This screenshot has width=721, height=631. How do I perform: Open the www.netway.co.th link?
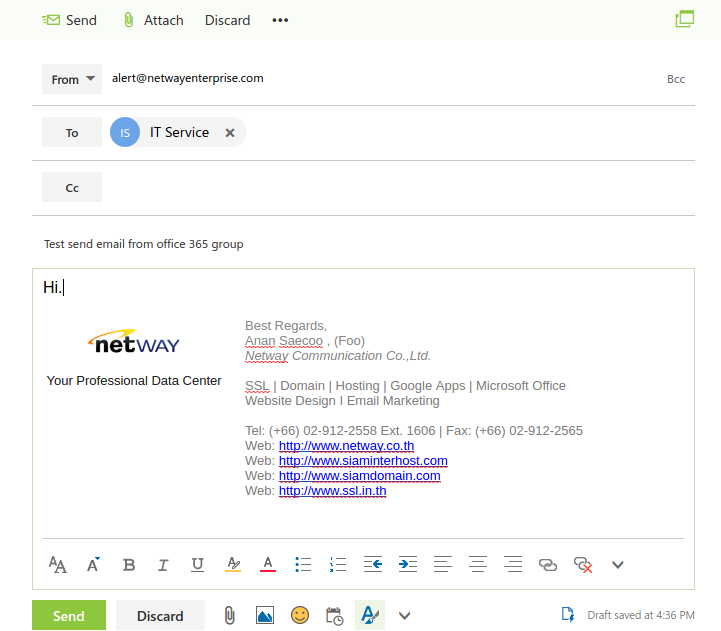(346, 446)
